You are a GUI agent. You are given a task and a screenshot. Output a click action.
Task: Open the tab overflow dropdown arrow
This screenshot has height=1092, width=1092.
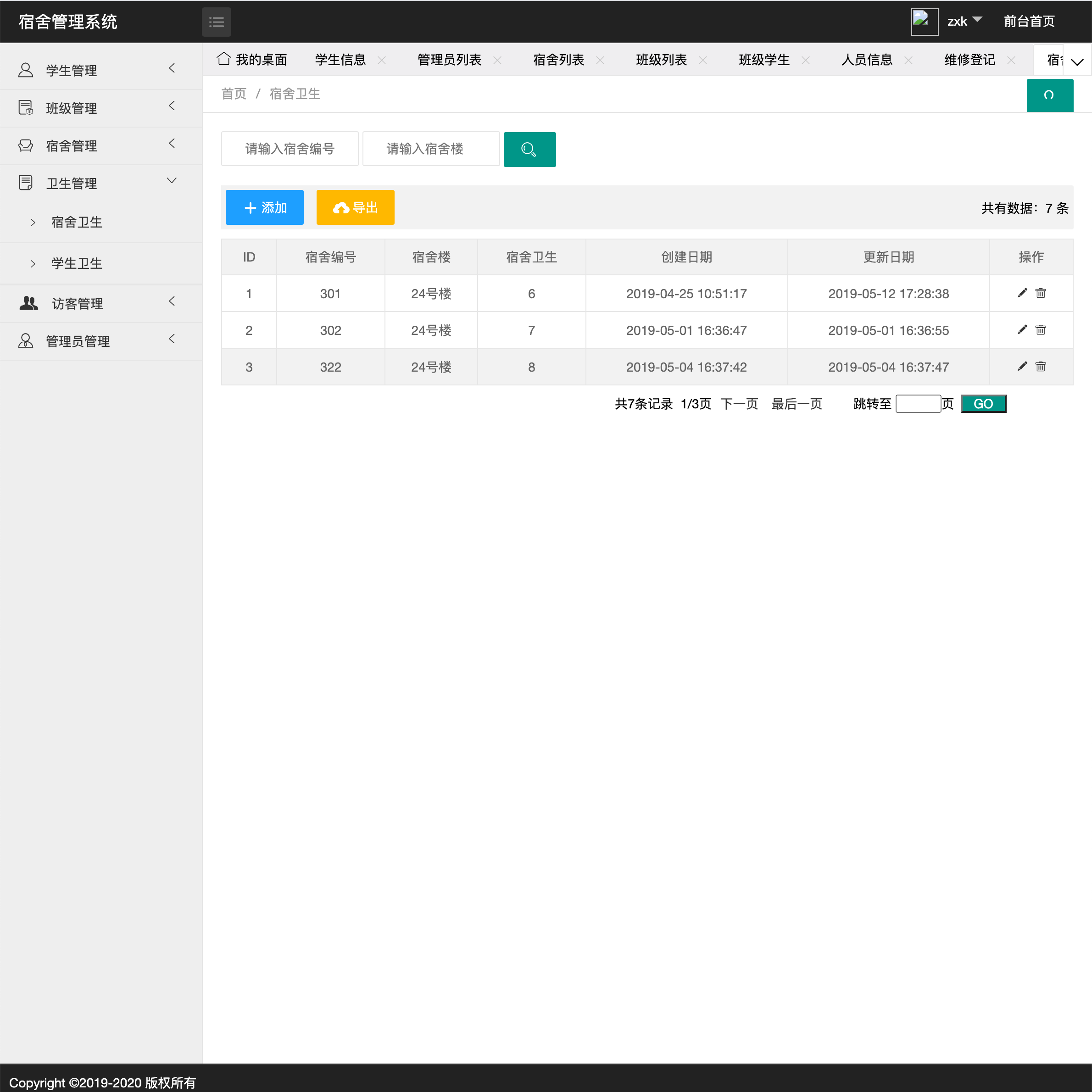(x=1077, y=61)
